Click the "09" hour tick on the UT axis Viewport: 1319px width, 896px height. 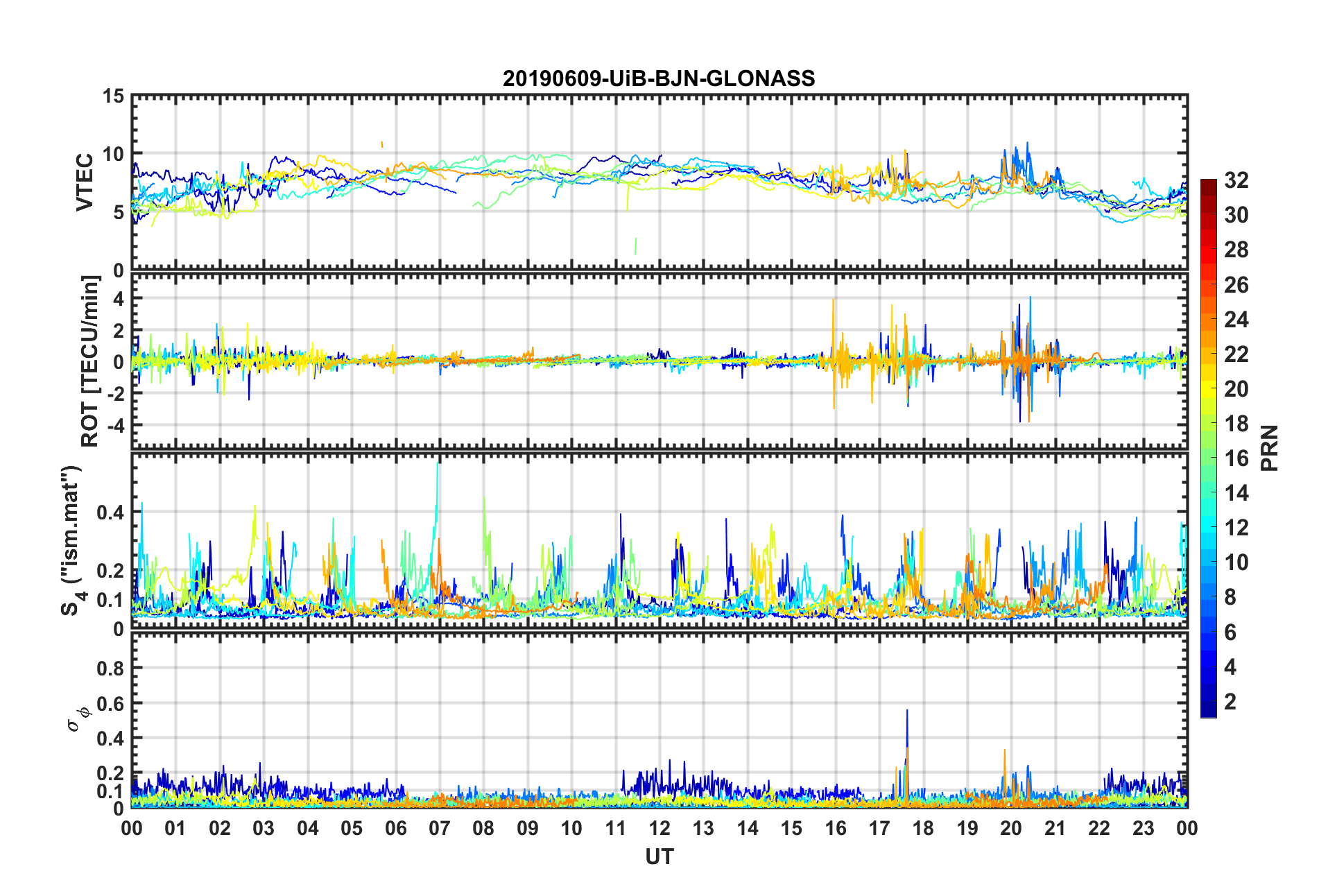pos(528,828)
